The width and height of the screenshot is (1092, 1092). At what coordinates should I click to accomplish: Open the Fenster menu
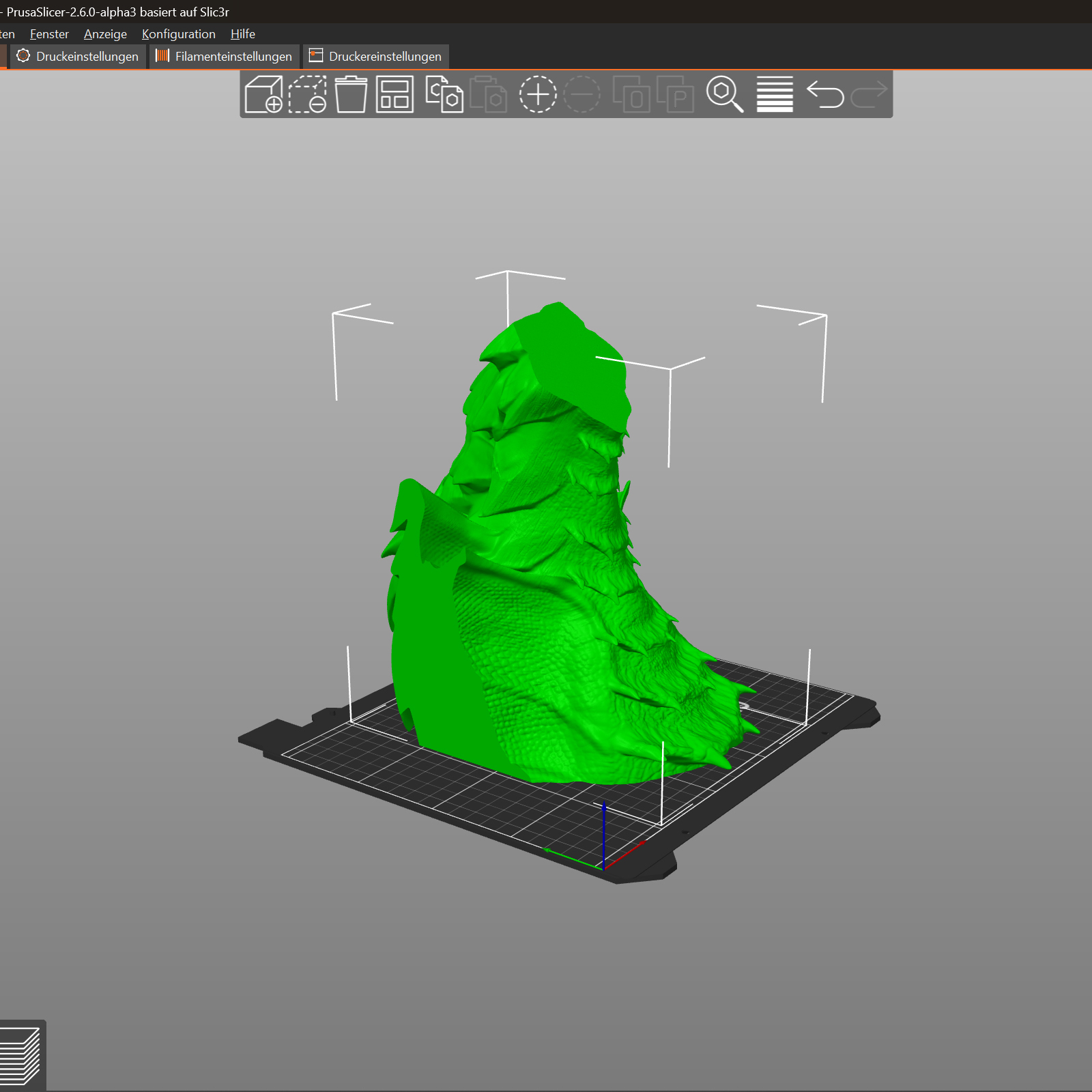click(49, 34)
